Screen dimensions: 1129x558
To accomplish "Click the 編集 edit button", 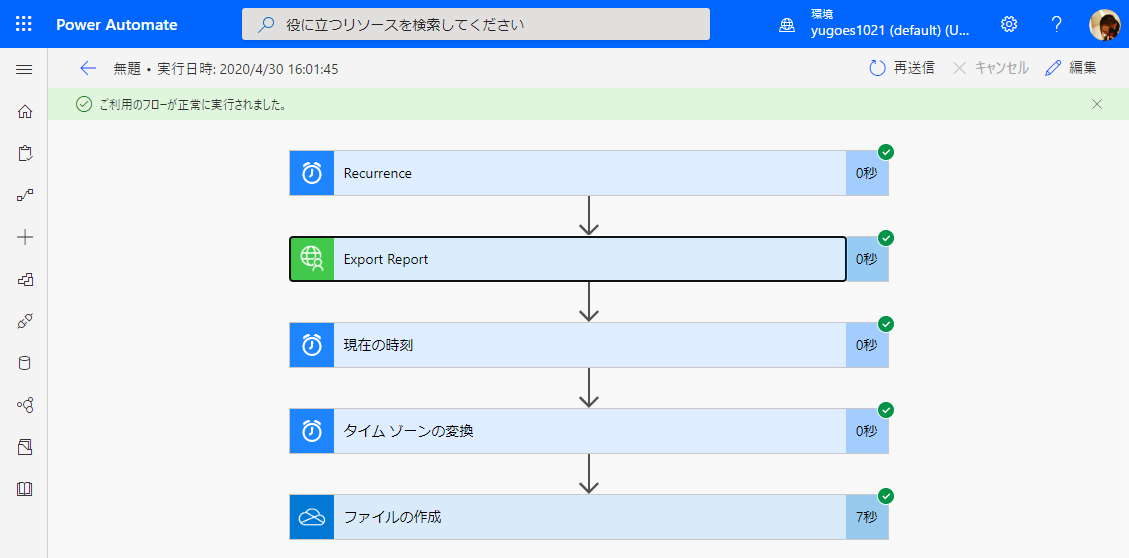I will coord(1071,68).
